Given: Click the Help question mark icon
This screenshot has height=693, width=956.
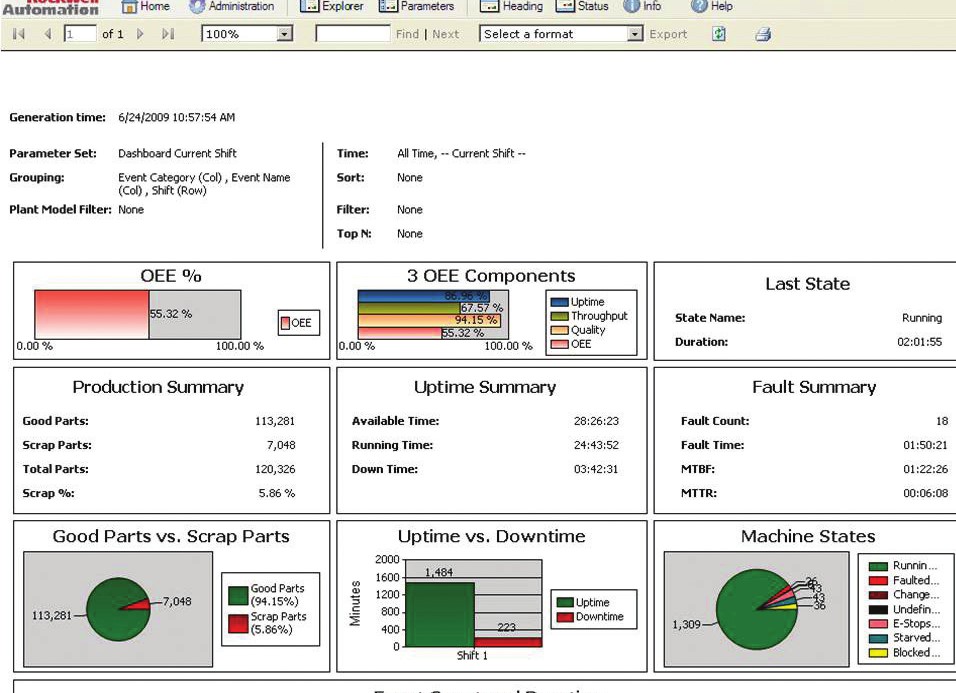Looking at the screenshot, I should pos(699,6).
